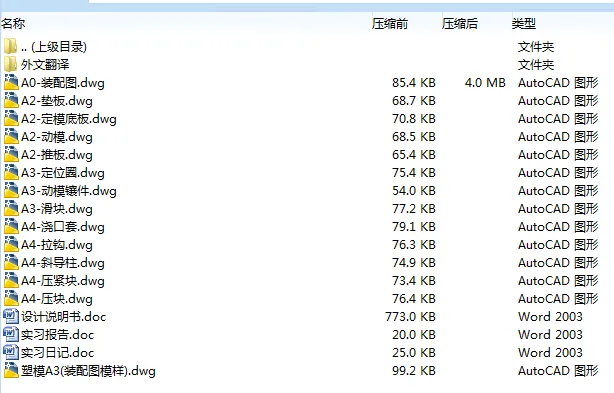Click the 4.0 MB compressed size value
This screenshot has width=614, height=393.
(485, 83)
